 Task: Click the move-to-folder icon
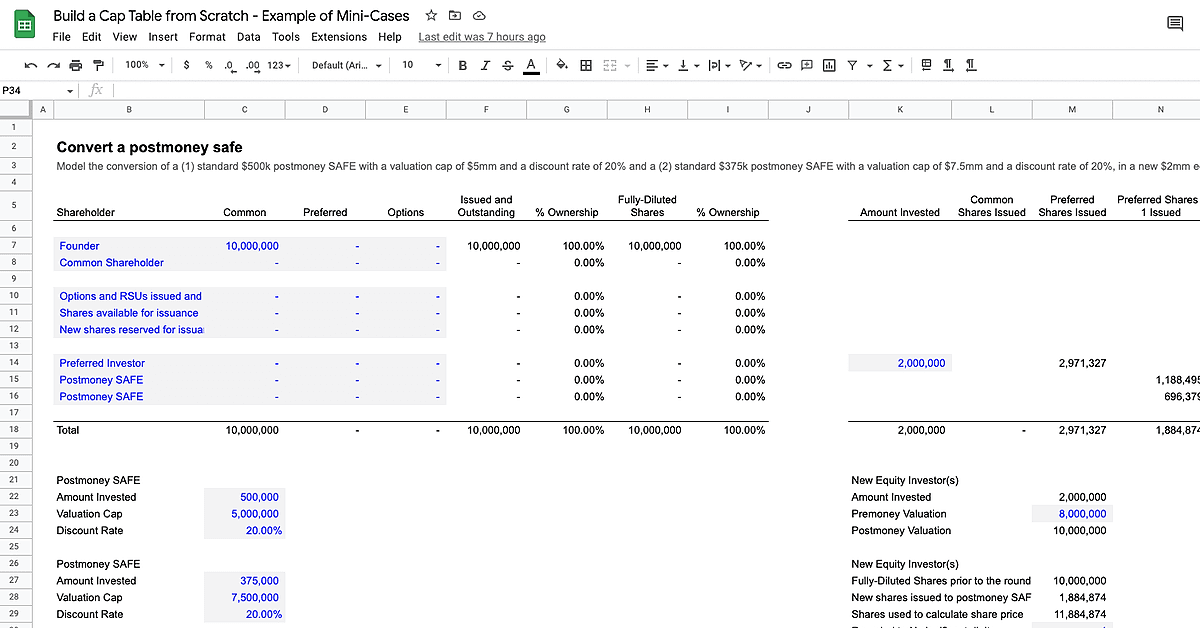click(x=455, y=16)
